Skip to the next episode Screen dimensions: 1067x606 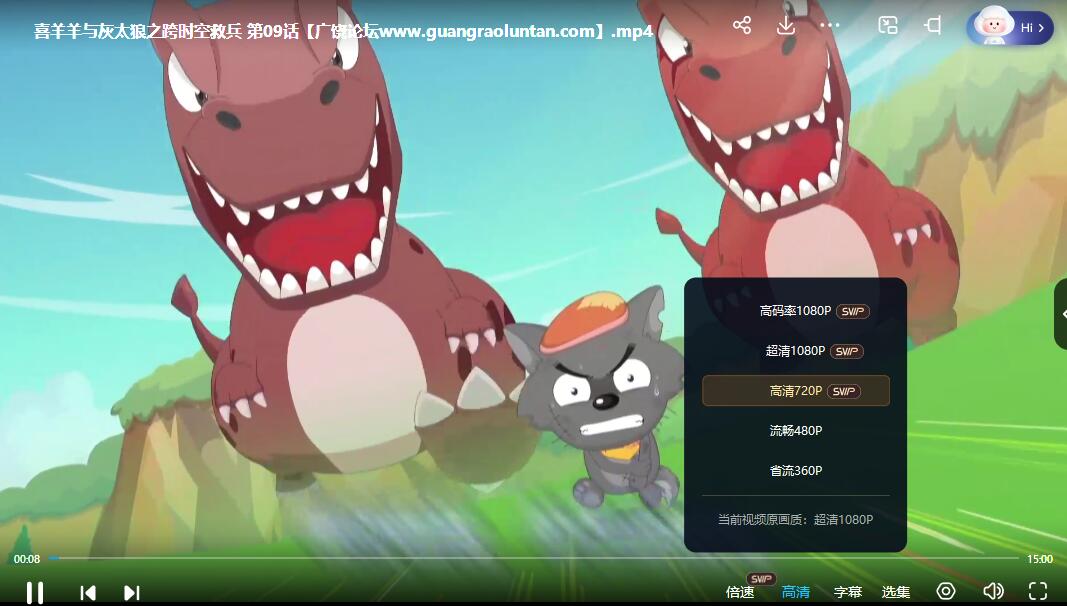(132, 592)
